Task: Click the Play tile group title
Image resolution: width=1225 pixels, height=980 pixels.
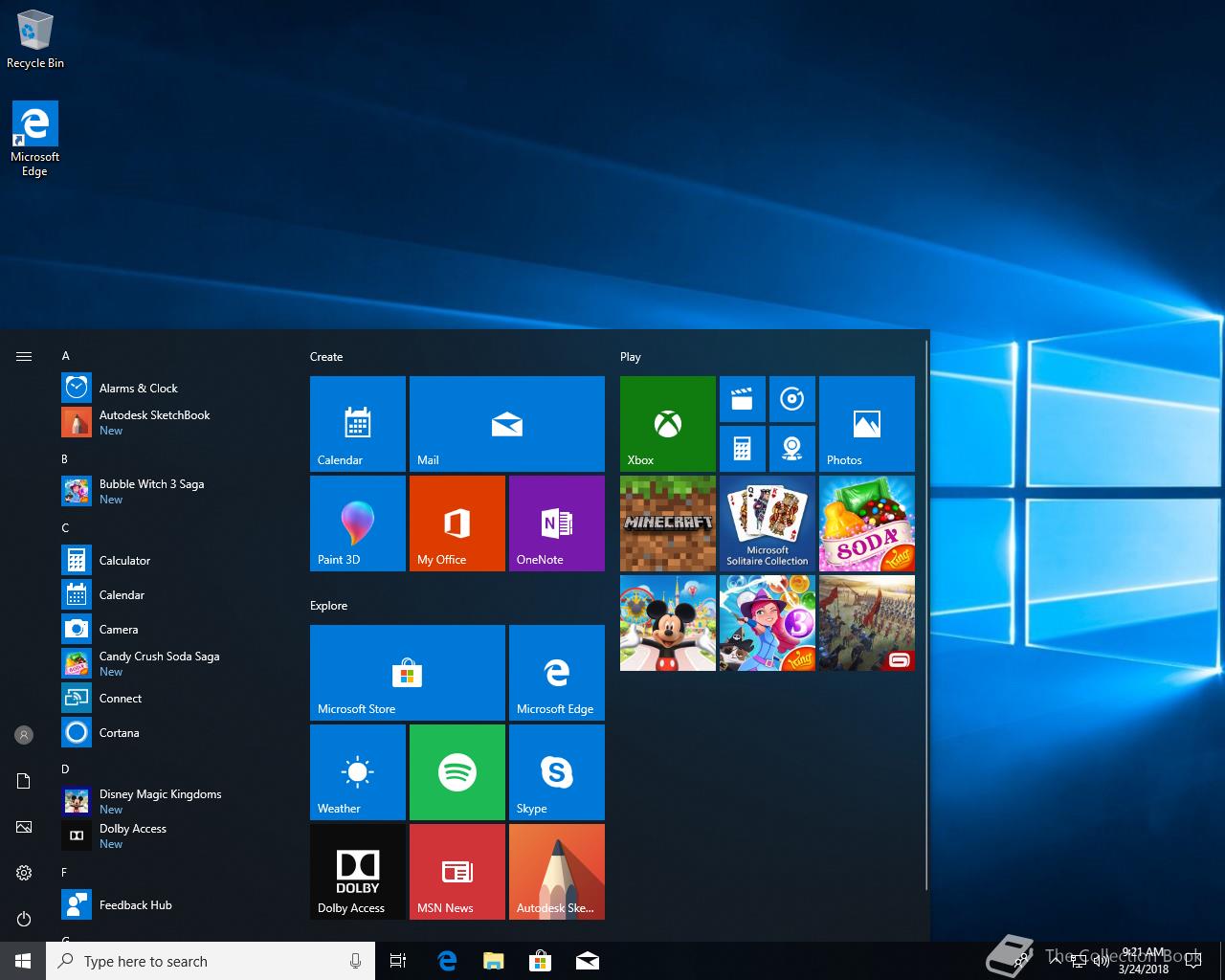Action: coord(630,357)
